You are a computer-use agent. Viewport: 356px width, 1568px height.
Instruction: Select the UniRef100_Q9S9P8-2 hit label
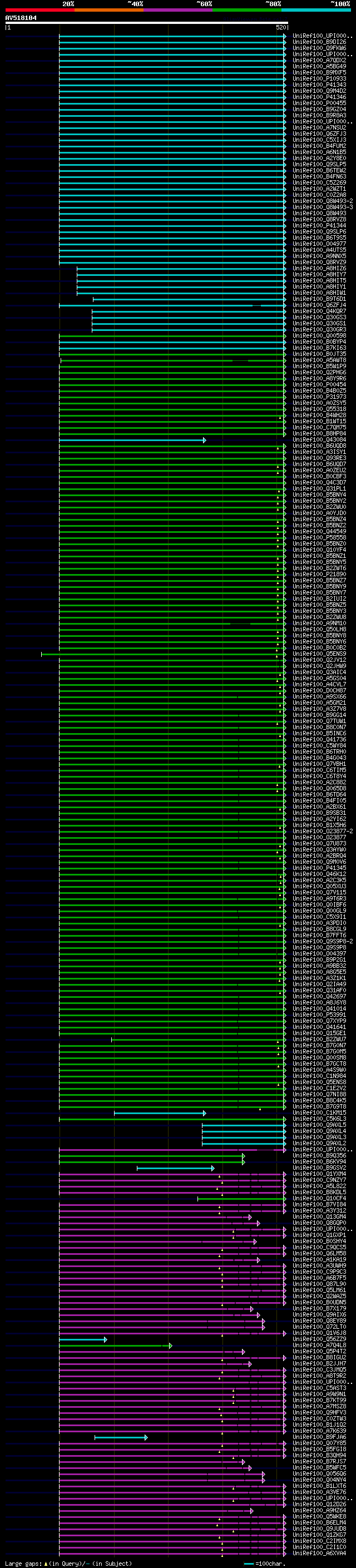[x=323, y=942]
